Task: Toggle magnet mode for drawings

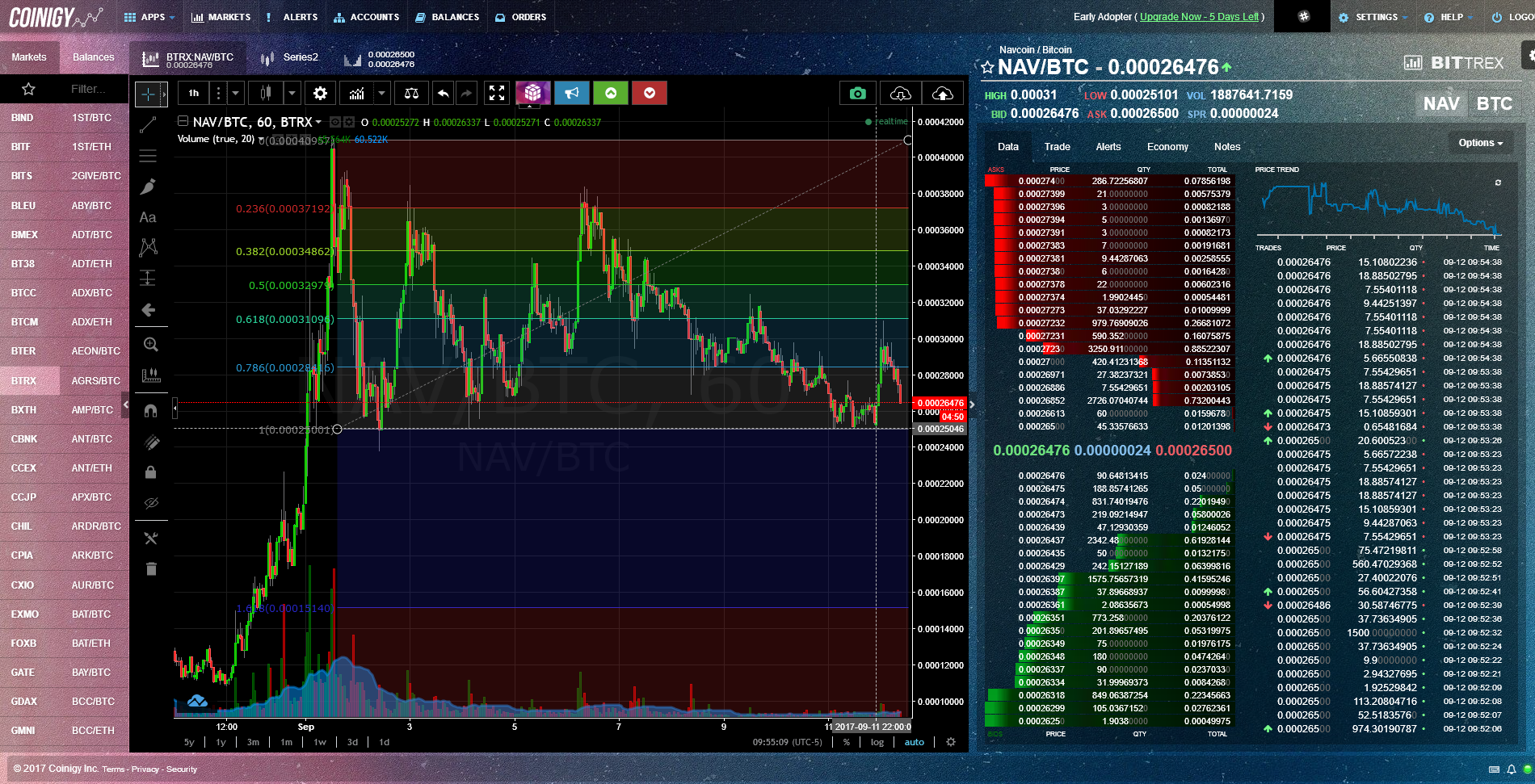Action: click(150, 410)
